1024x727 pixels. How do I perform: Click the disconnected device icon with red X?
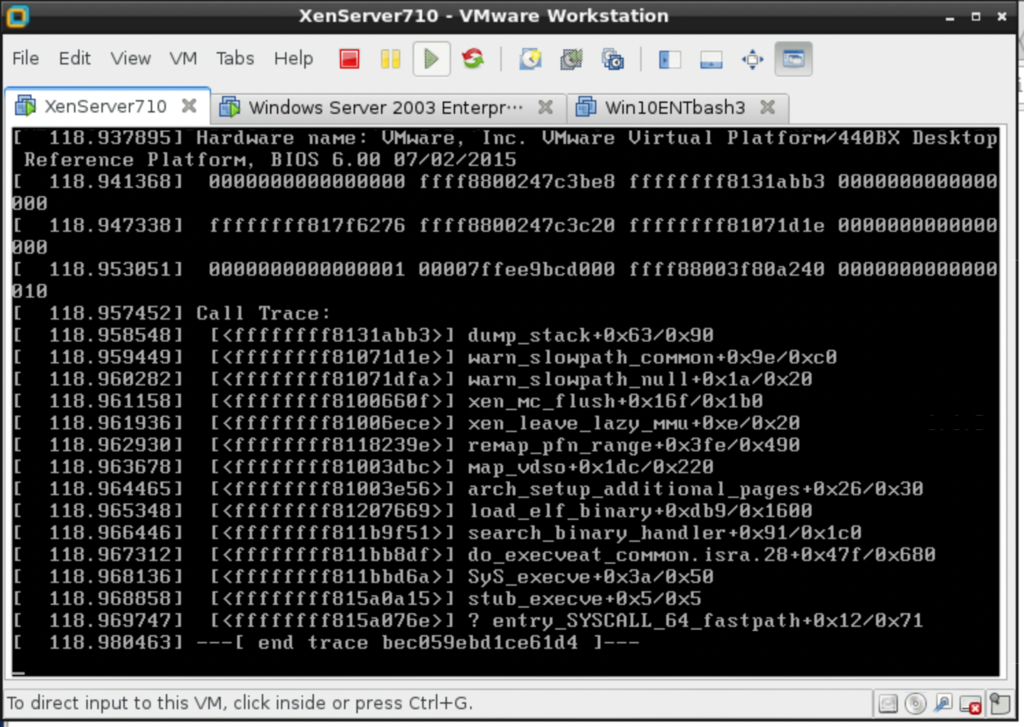[x=970, y=704]
